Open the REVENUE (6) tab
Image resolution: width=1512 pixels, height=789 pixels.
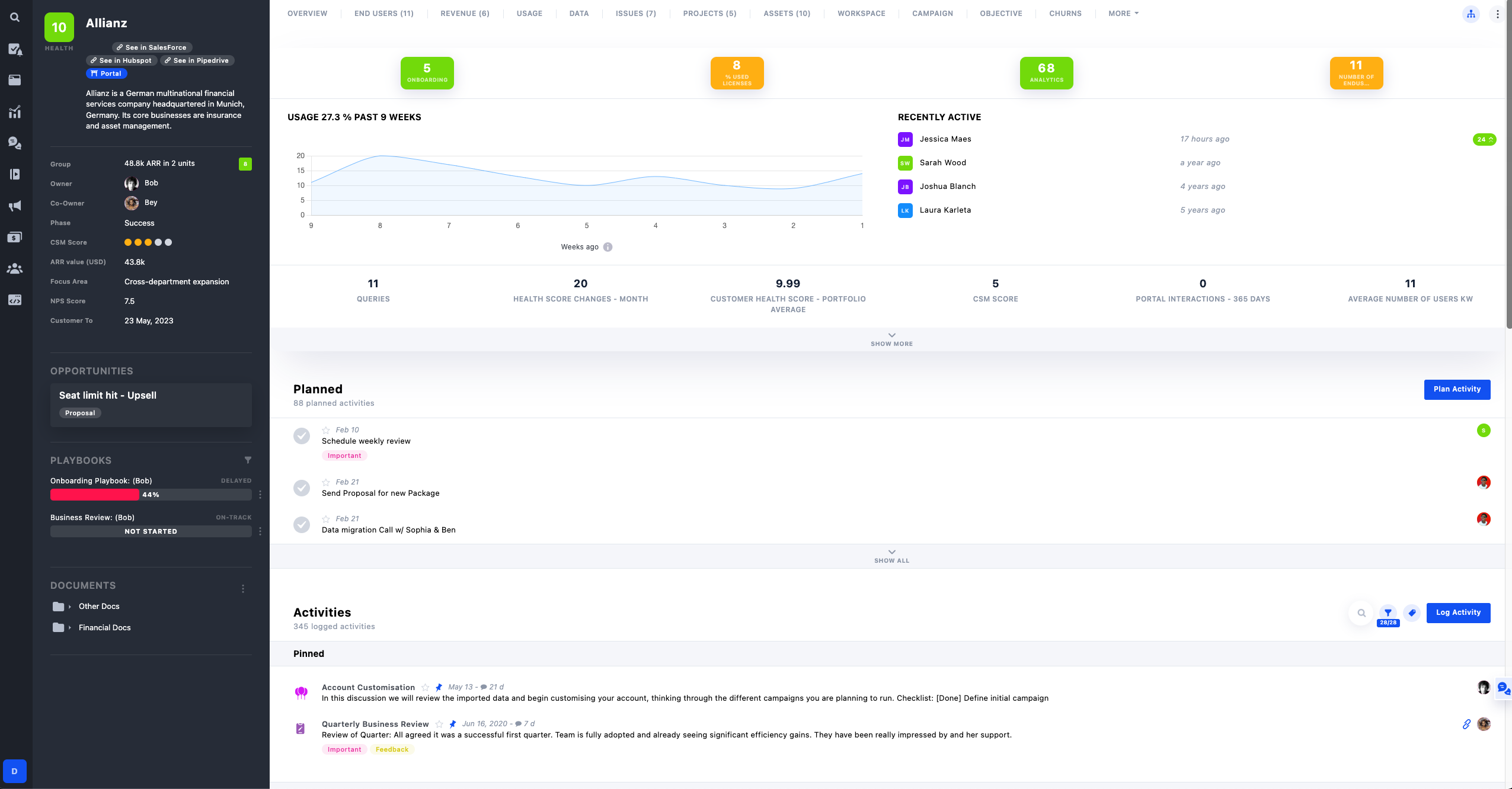pyautogui.click(x=465, y=14)
